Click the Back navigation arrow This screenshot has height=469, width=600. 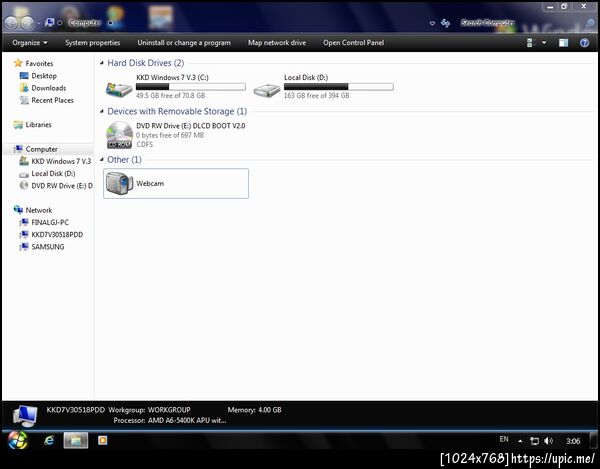(x=11, y=23)
